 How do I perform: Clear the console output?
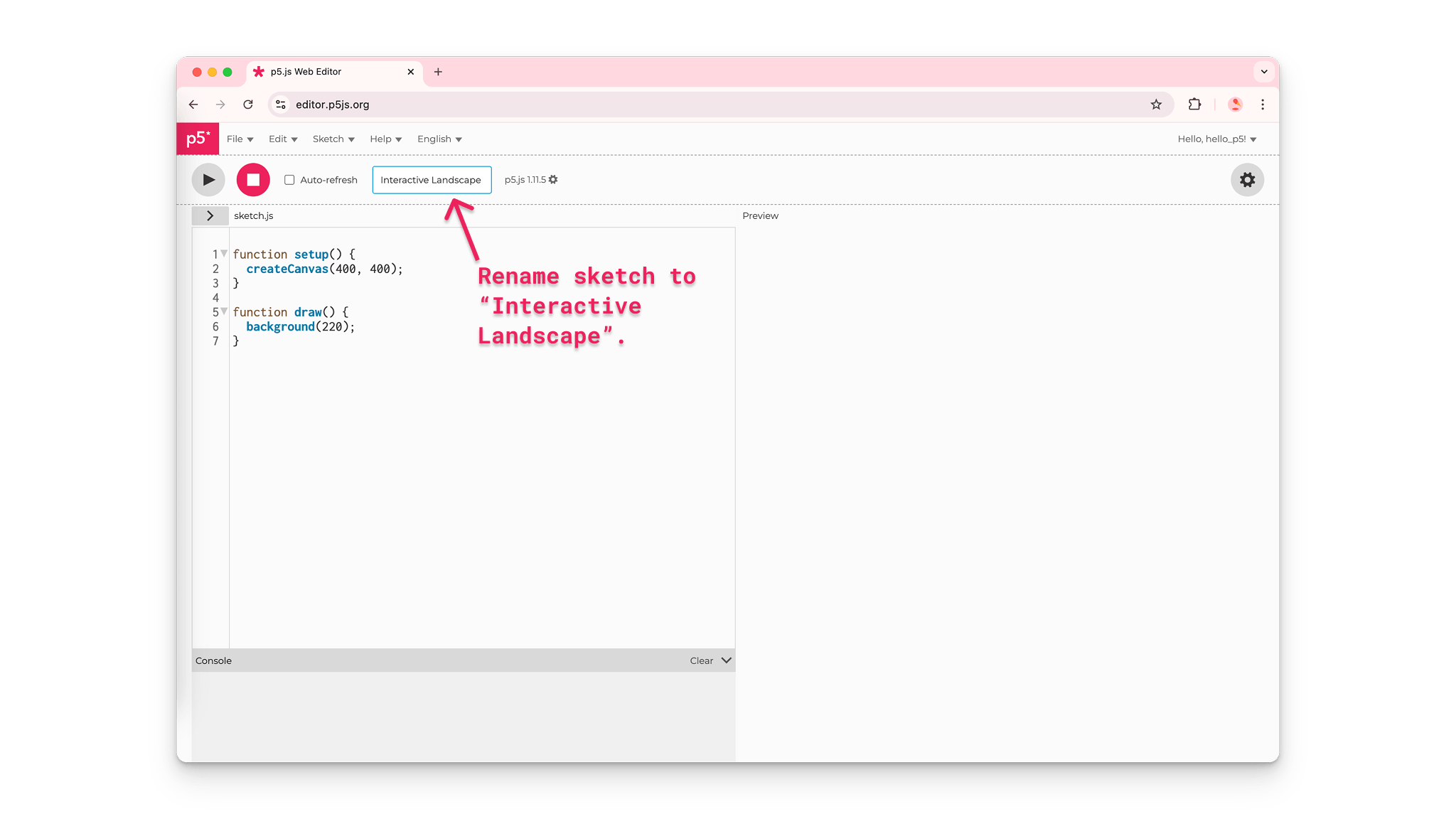[700, 660]
